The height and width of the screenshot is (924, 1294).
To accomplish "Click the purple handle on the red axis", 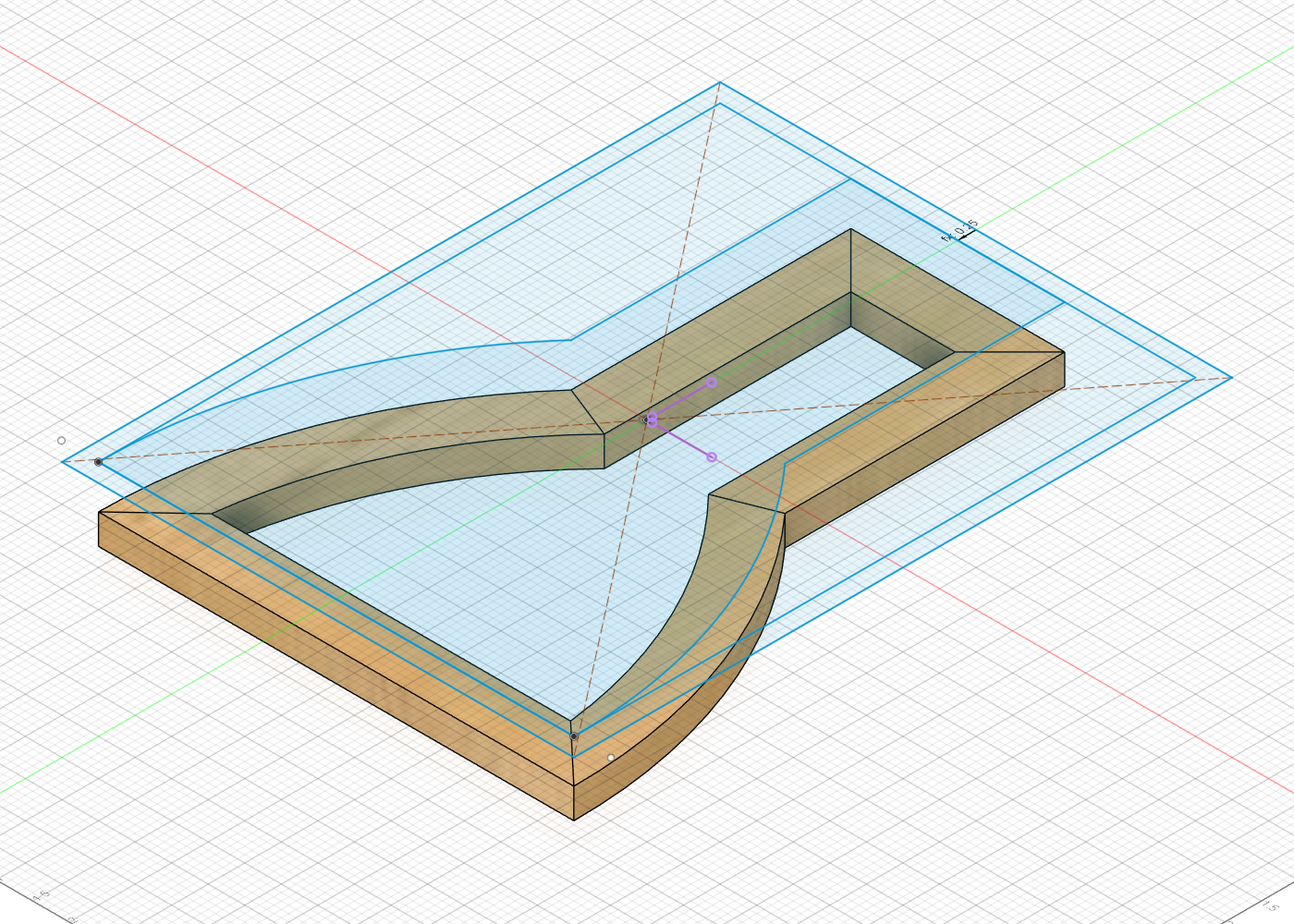I will [x=711, y=456].
